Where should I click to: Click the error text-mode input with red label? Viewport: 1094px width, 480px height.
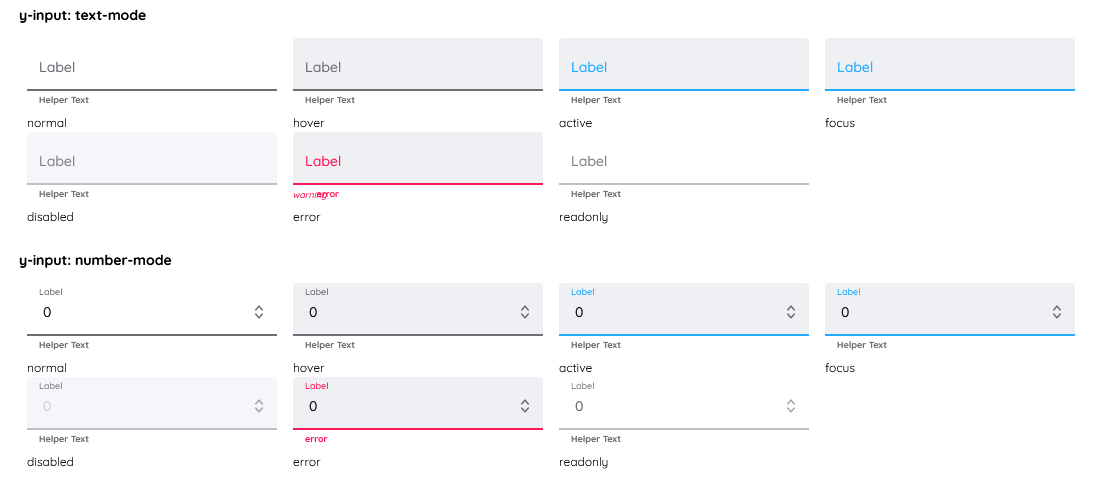(418, 160)
